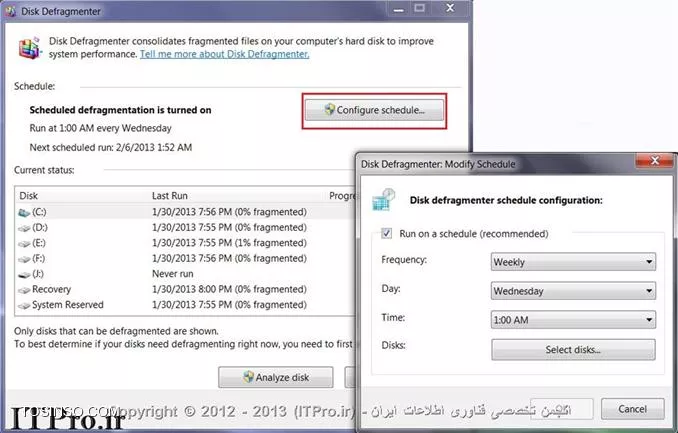Select the Recovery drive icon

point(24,290)
